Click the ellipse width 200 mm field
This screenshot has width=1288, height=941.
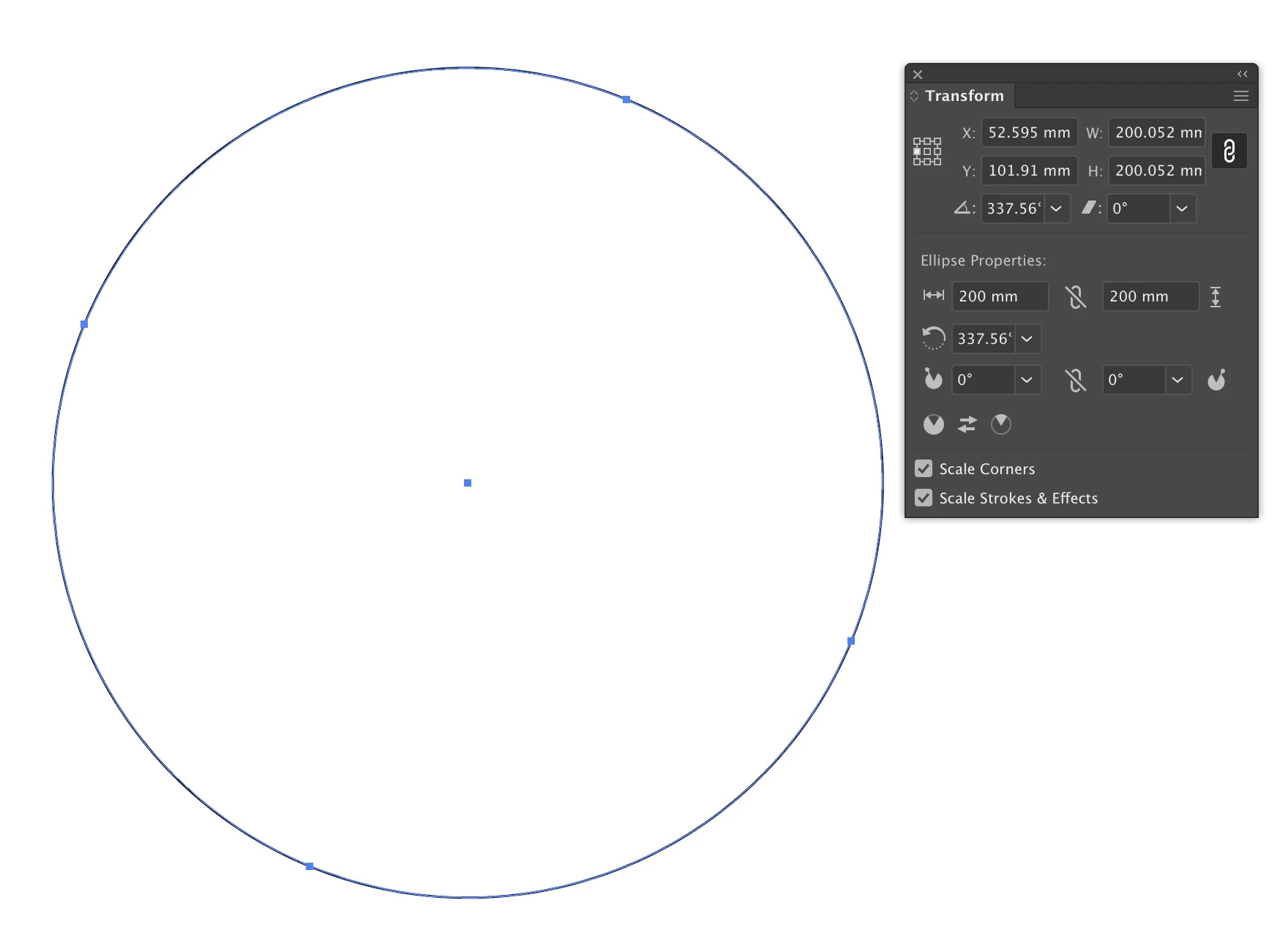tap(1000, 296)
